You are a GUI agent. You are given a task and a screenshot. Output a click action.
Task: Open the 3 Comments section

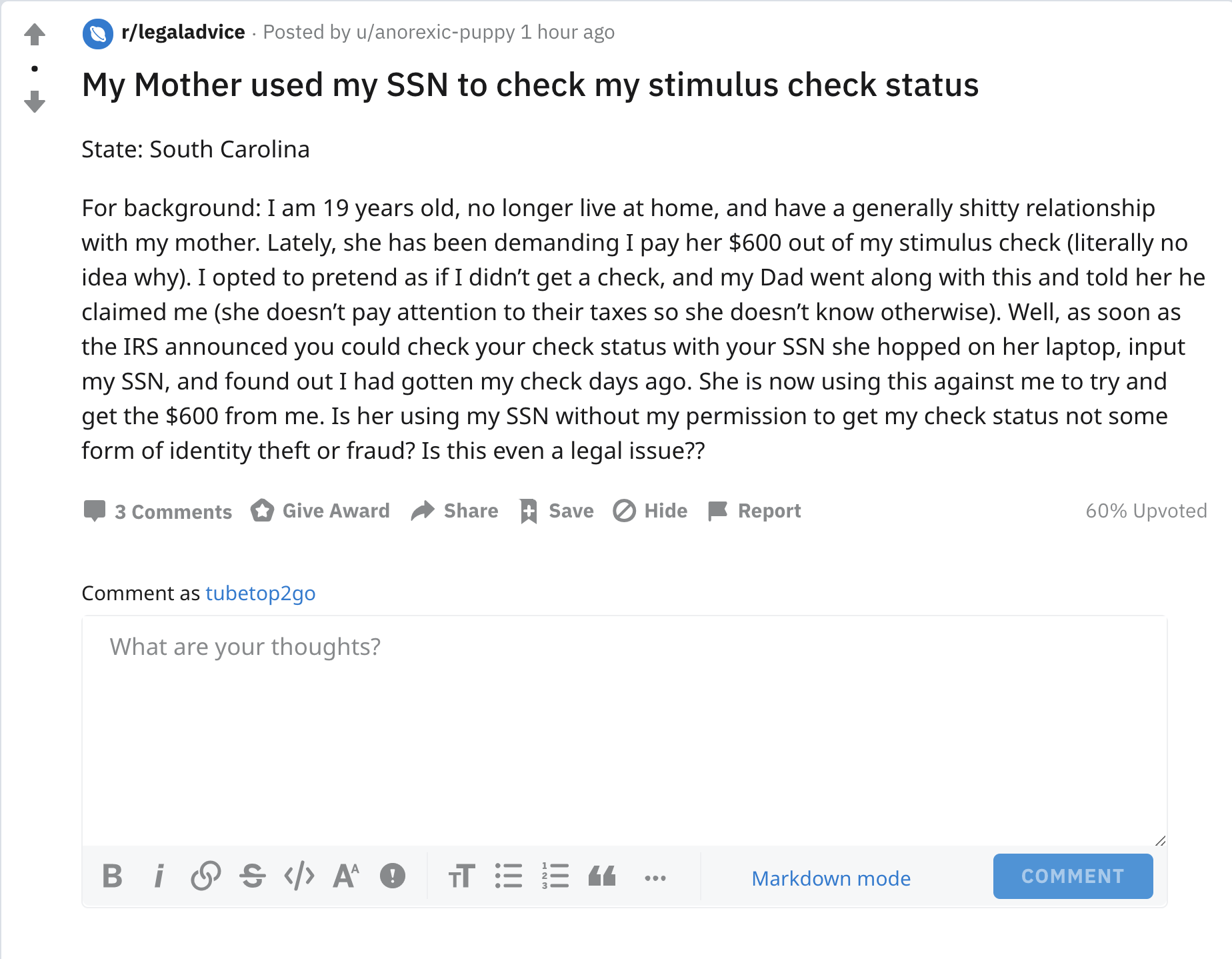158,512
